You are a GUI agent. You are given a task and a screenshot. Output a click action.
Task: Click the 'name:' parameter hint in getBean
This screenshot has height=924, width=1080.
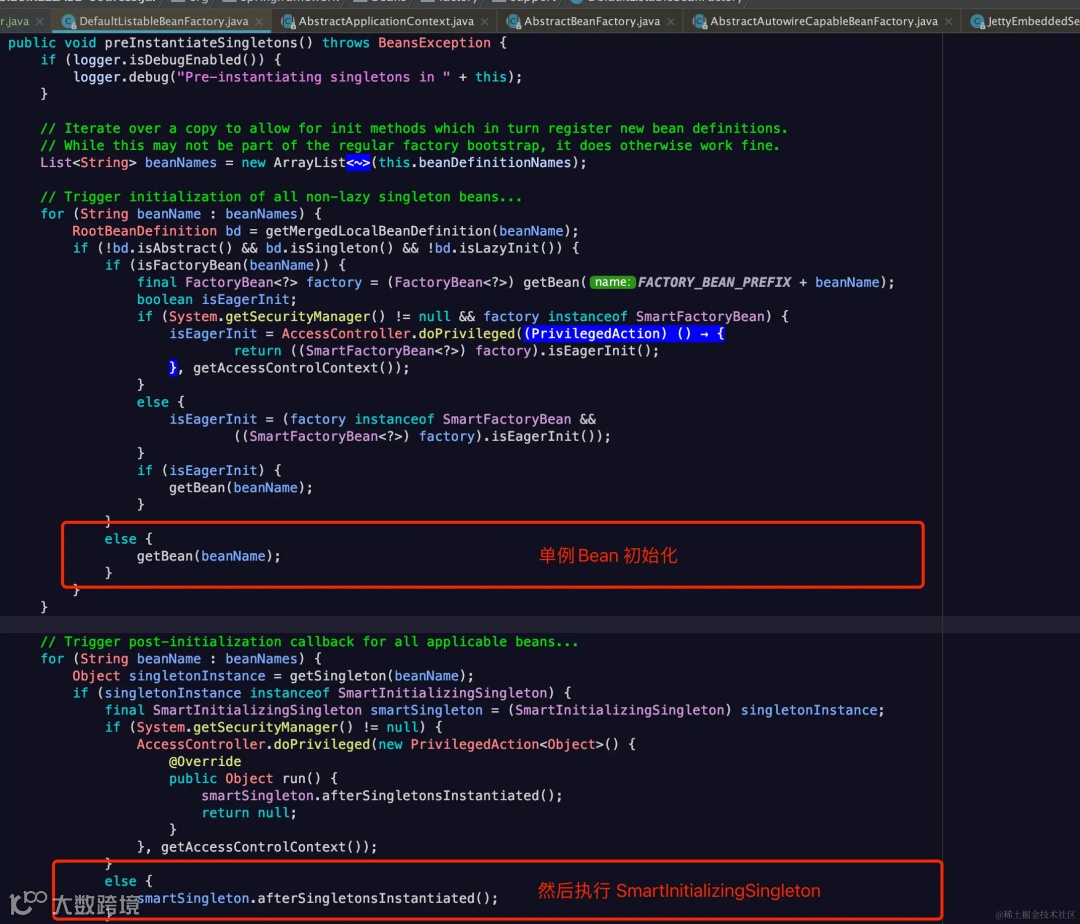(x=612, y=282)
